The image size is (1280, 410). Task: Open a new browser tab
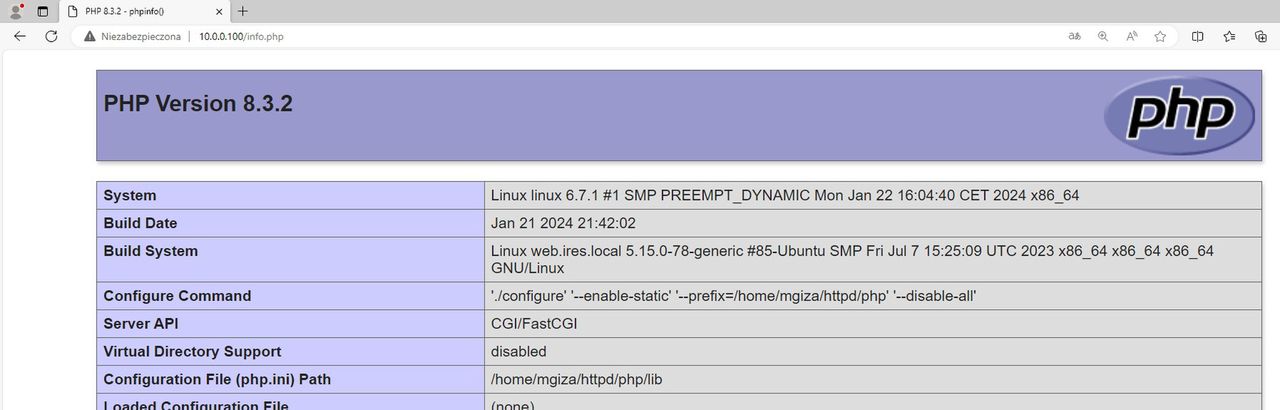point(243,11)
